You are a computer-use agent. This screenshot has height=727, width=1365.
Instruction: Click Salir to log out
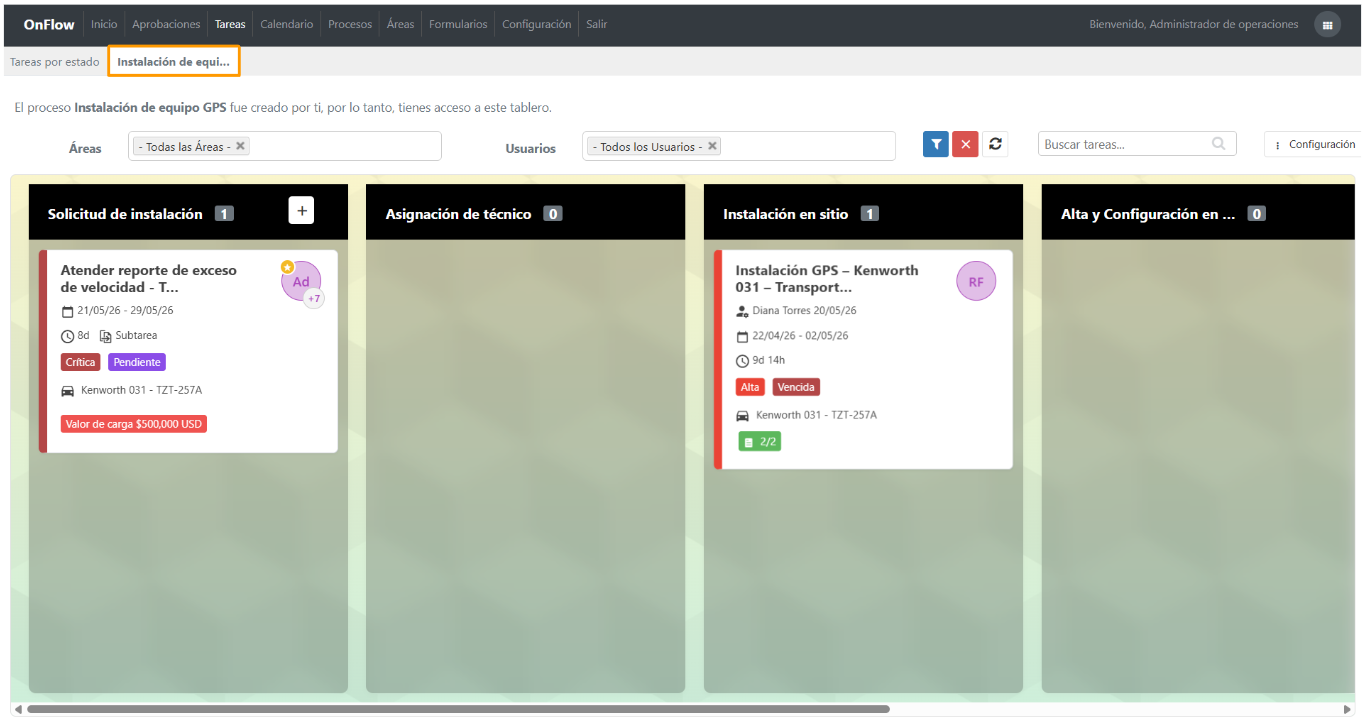(x=596, y=24)
